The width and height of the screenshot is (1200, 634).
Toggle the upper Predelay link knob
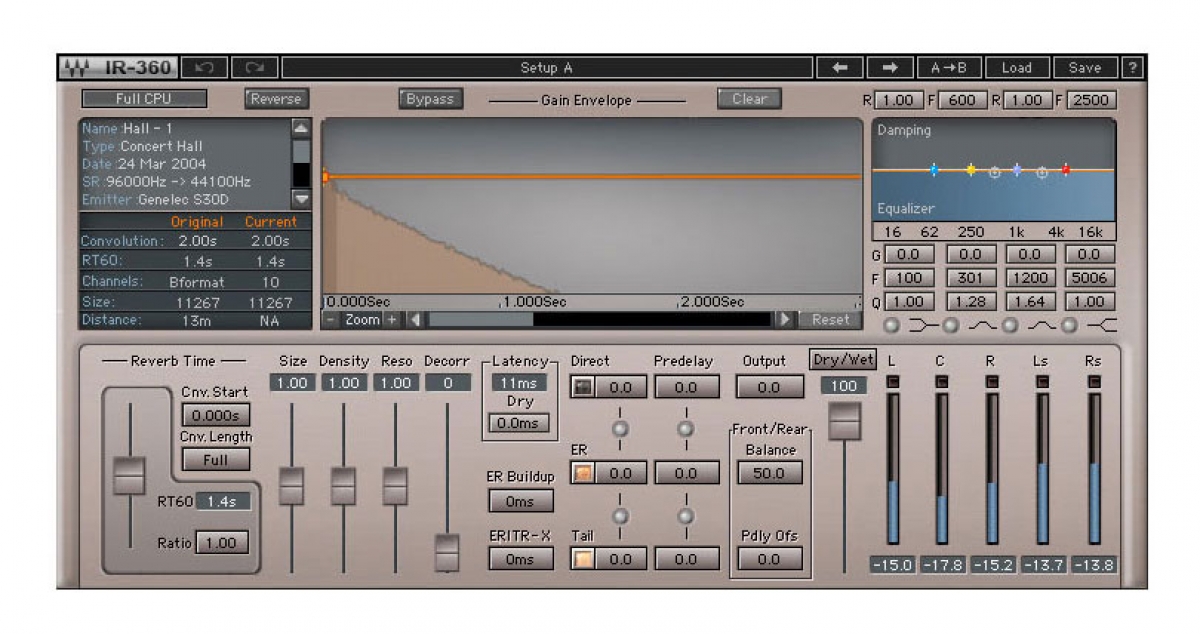click(x=686, y=429)
